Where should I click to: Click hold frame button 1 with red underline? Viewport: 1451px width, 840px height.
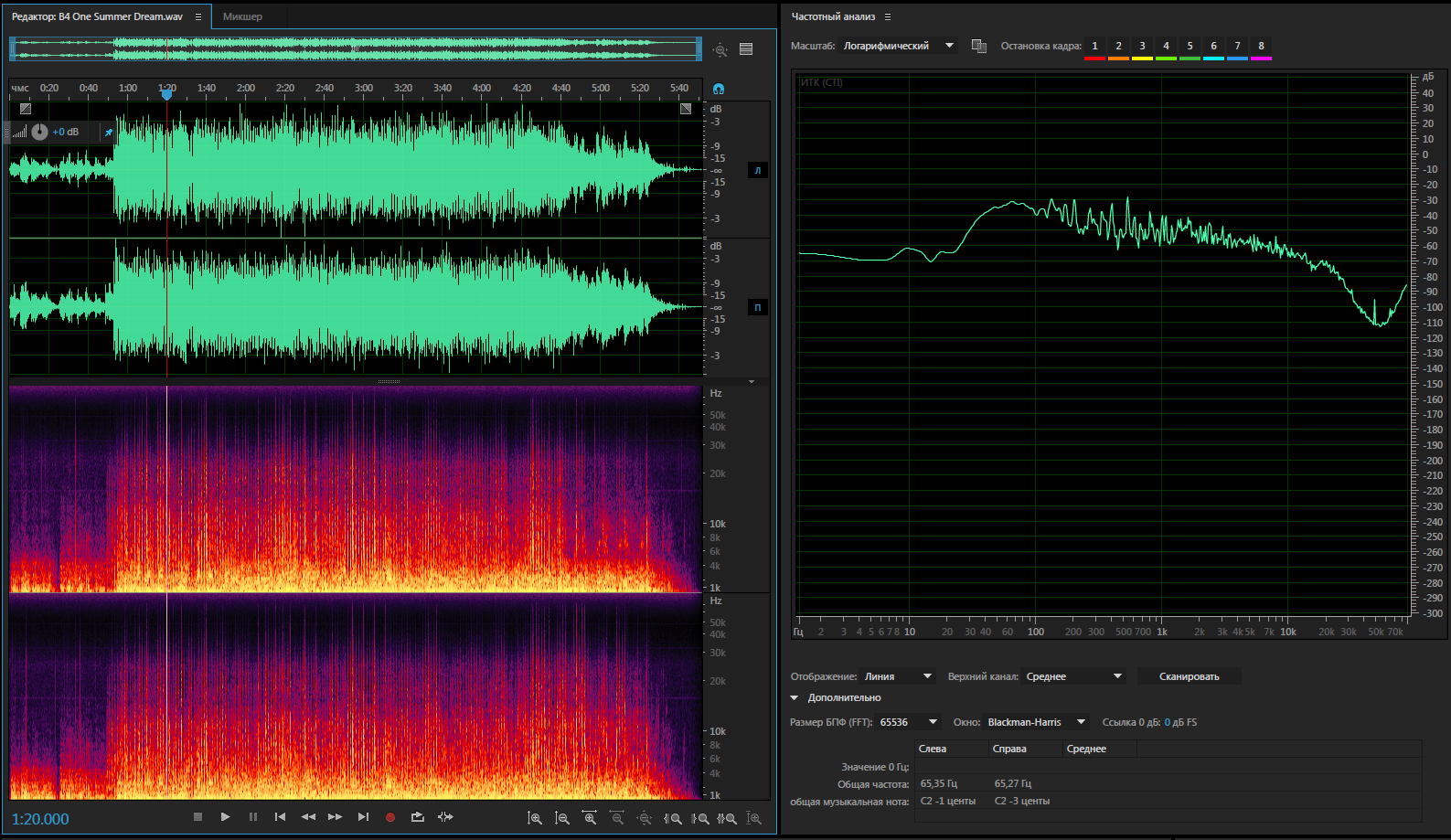pyautogui.click(x=1094, y=47)
